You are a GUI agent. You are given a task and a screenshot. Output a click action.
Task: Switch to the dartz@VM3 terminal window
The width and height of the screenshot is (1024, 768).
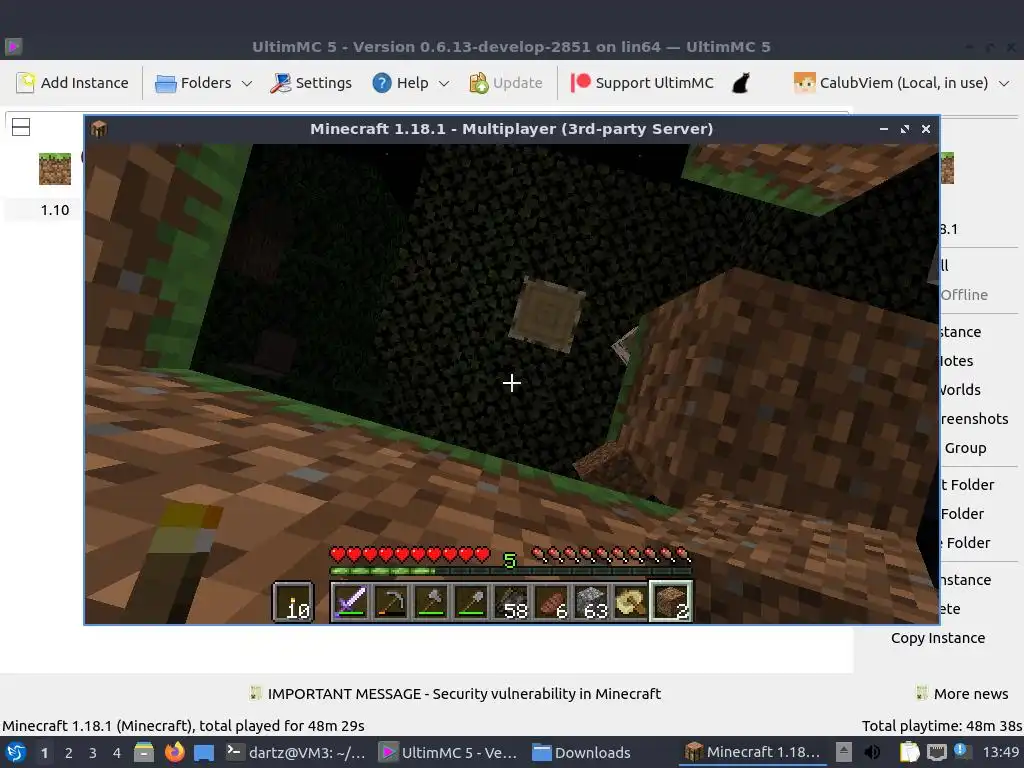tap(296, 752)
